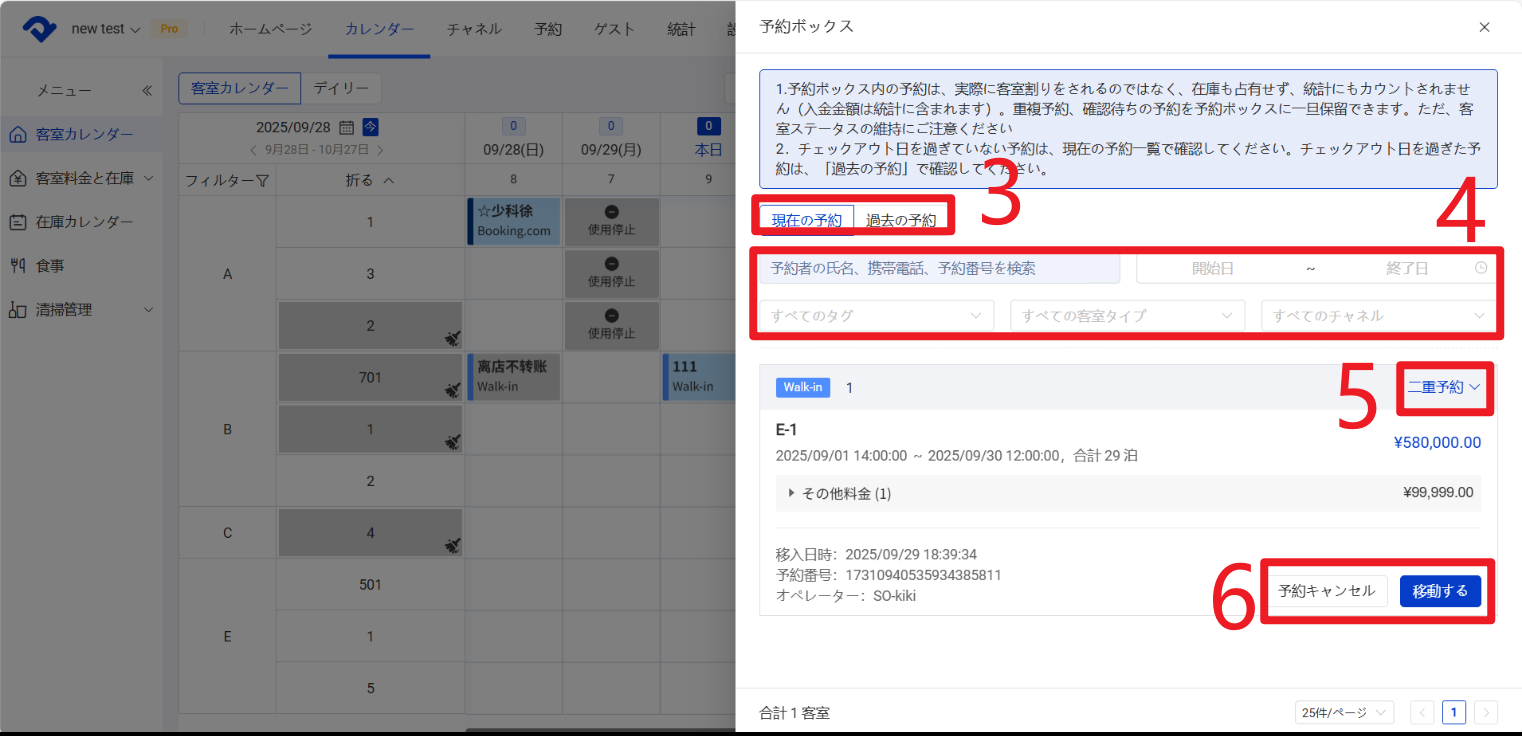The image size is (1522, 736).
Task: Collapse the sidebar menu with double-chevron icon
Action: point(147,91)
